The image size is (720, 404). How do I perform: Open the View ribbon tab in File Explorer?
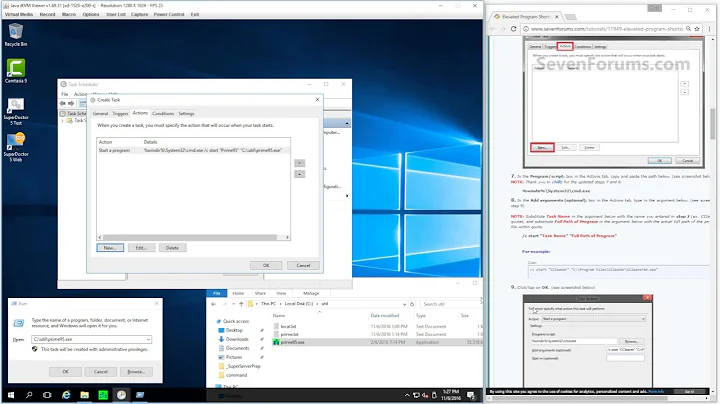click(281, 293)
